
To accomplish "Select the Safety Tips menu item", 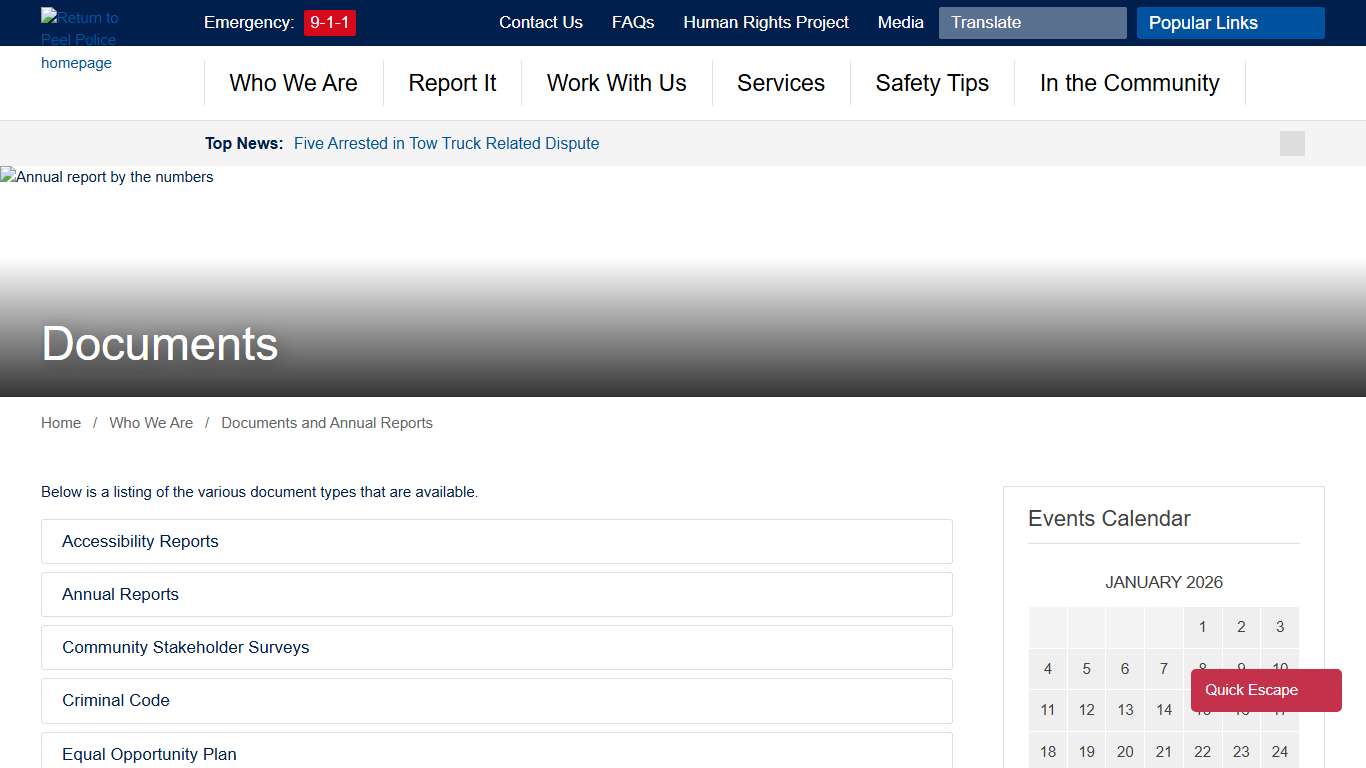I will (x=932, y=83).
